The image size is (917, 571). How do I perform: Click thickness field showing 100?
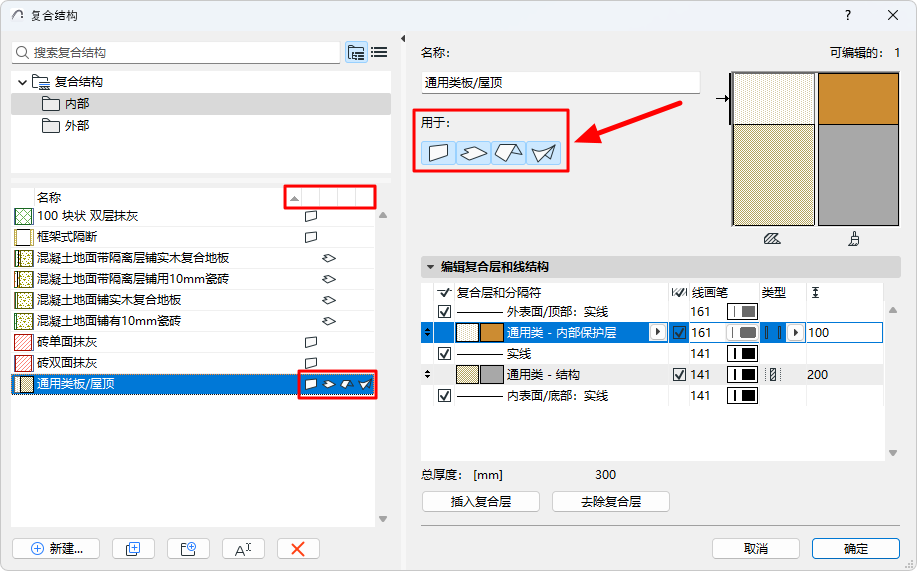[844, 332]
